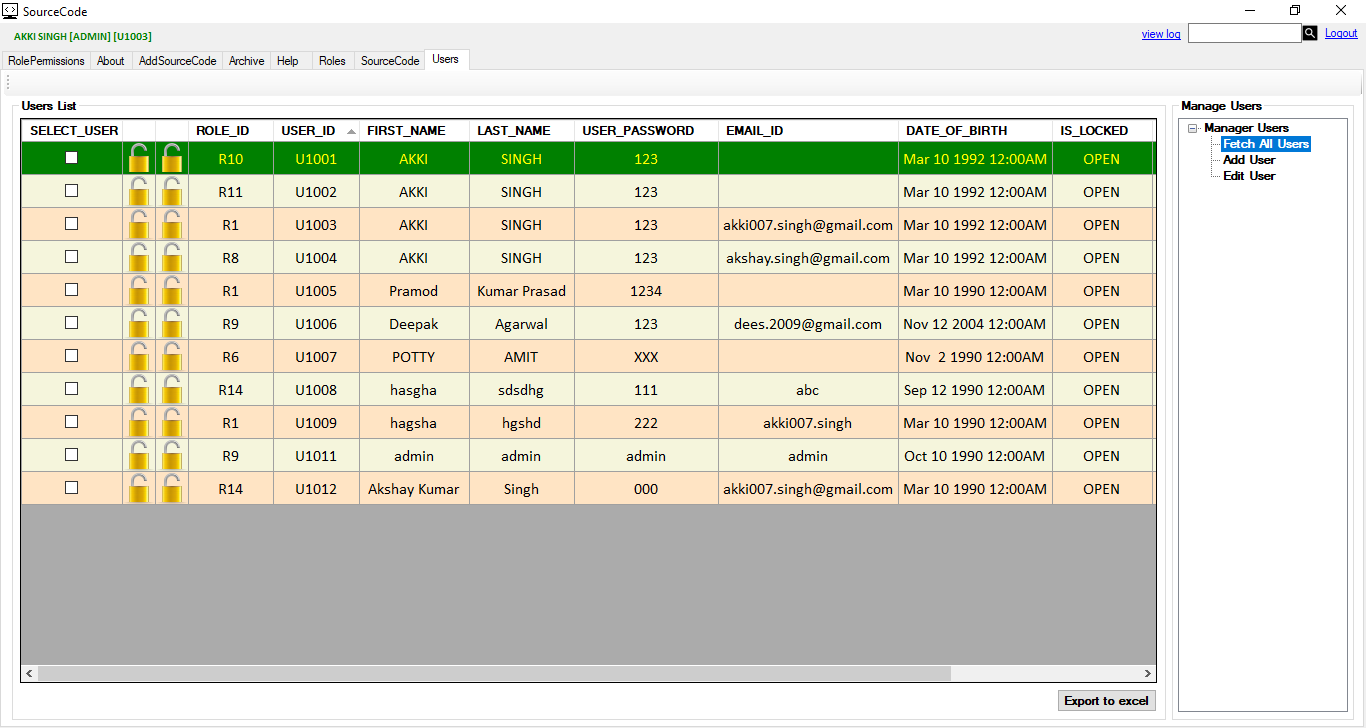
Task: Open the Roles tab
Action: [x=333, y=61]
